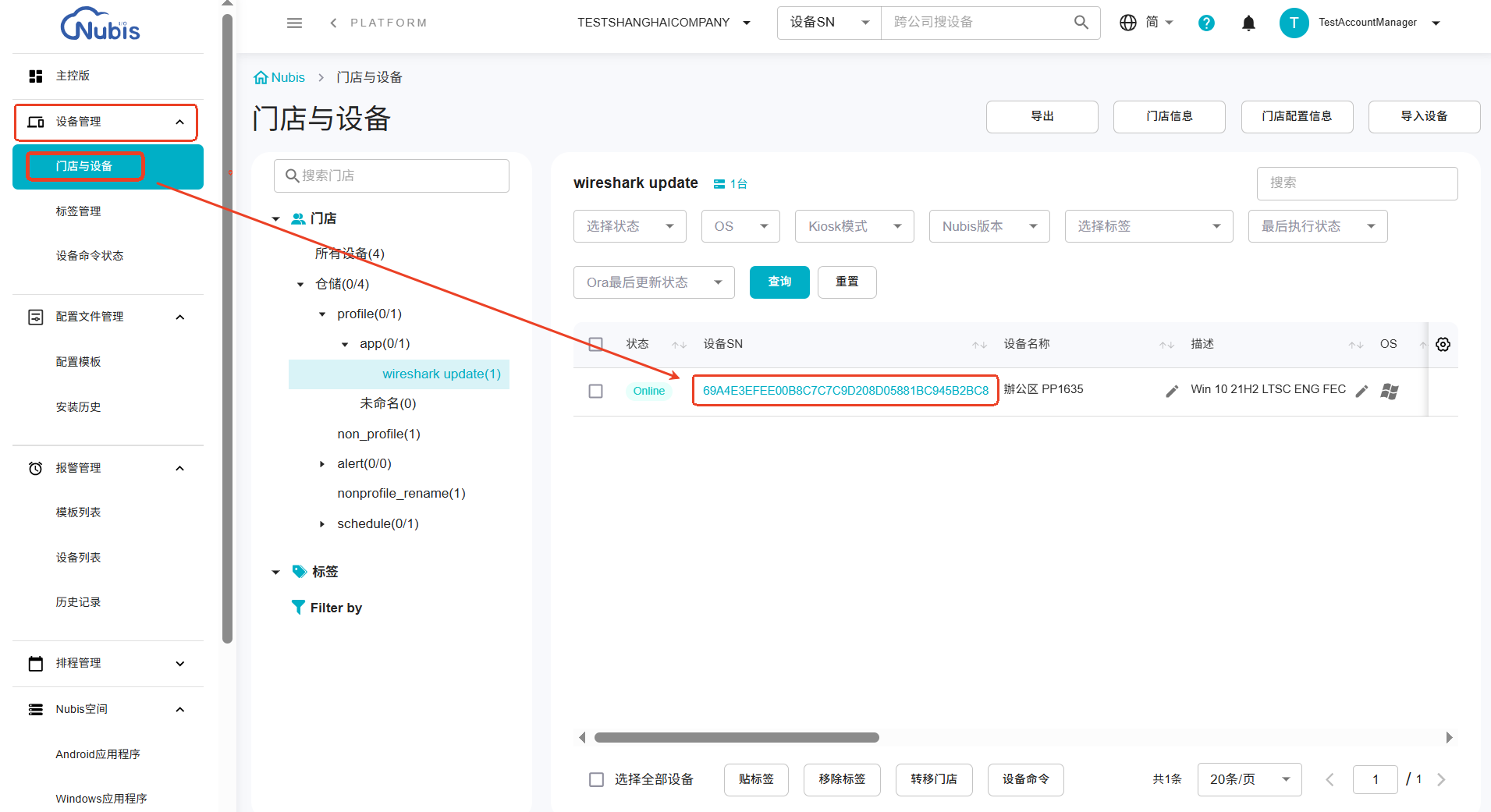Viewport: 1491px width, 812px height.
Task: Open 标签管理 in the sidebar
Action: pos(78,211)
